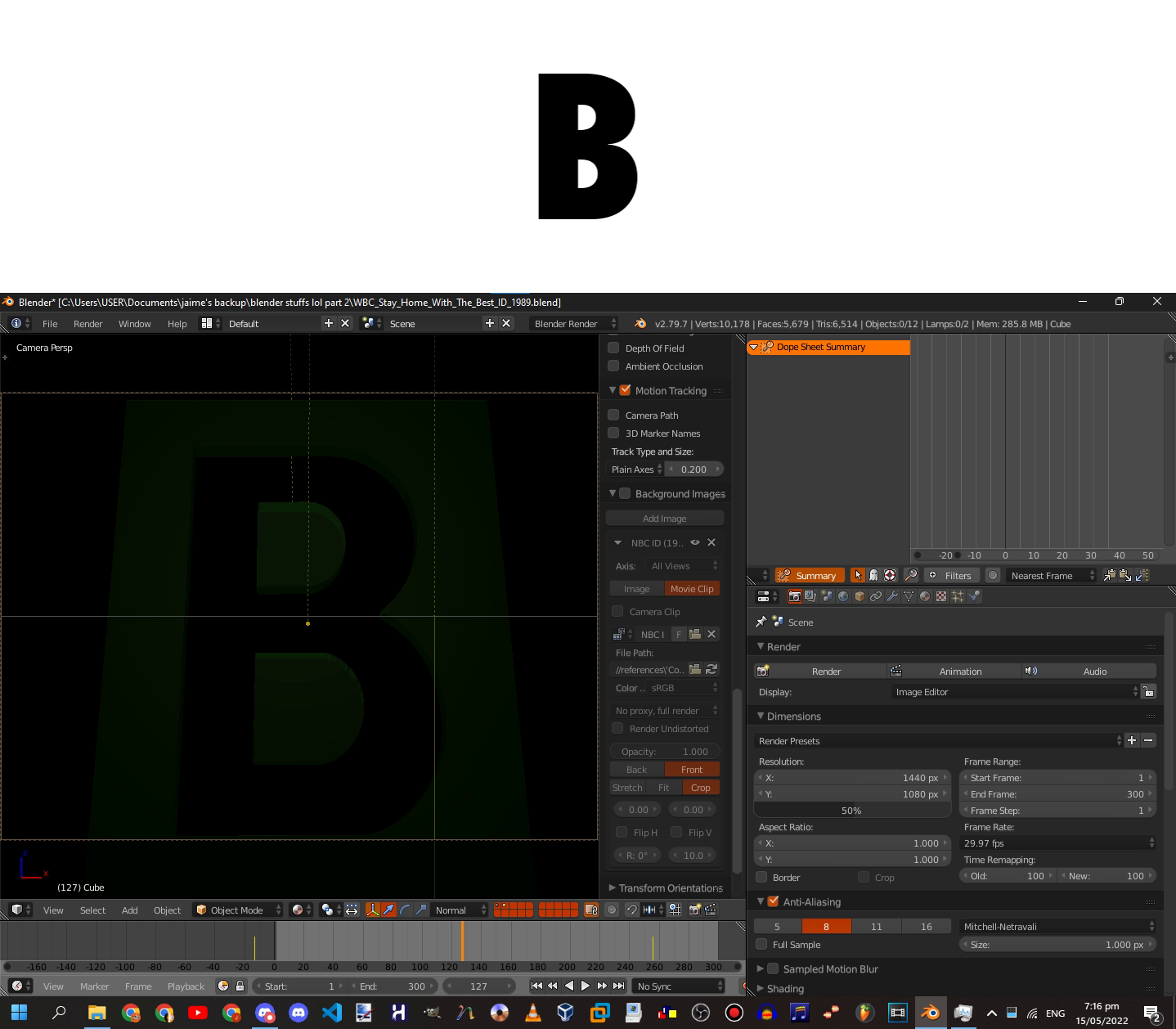Image resolution: width=1176 pixels, height=1029 pixels.
Task: Open the Add menu in 3D header
Action: pos(130,910)
